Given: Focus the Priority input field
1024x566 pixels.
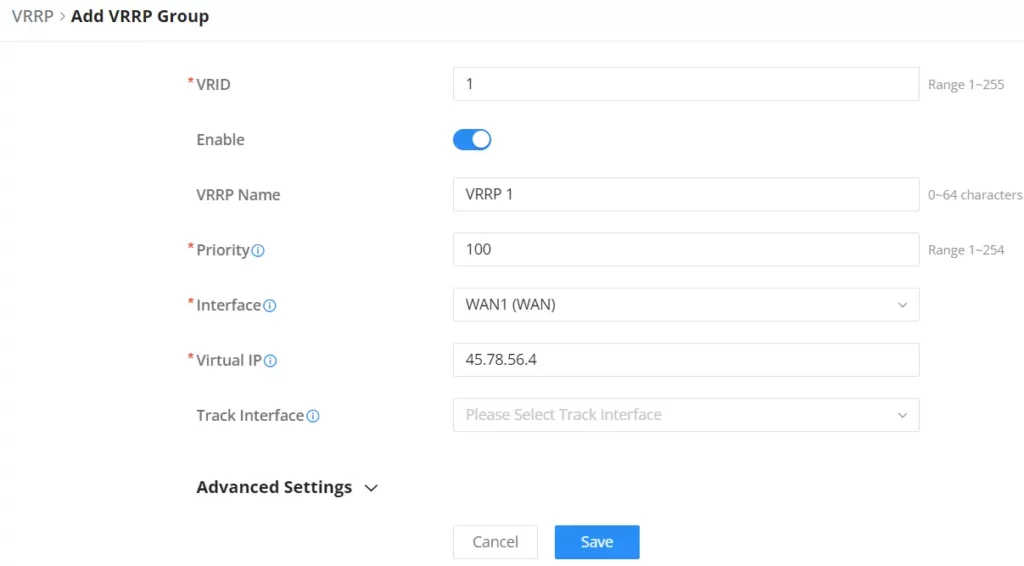Looking at the screenshot, I should click(686, 249).
